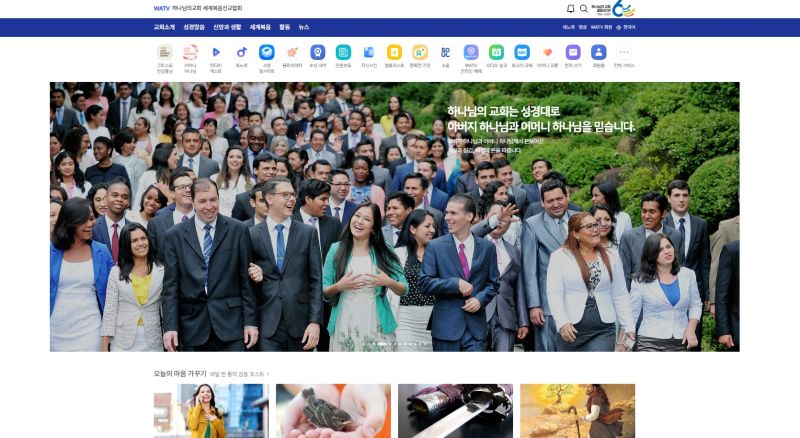Screen dimensions: 800x438
Task: Open the 교회소개 menu
Action: [164, 27]
